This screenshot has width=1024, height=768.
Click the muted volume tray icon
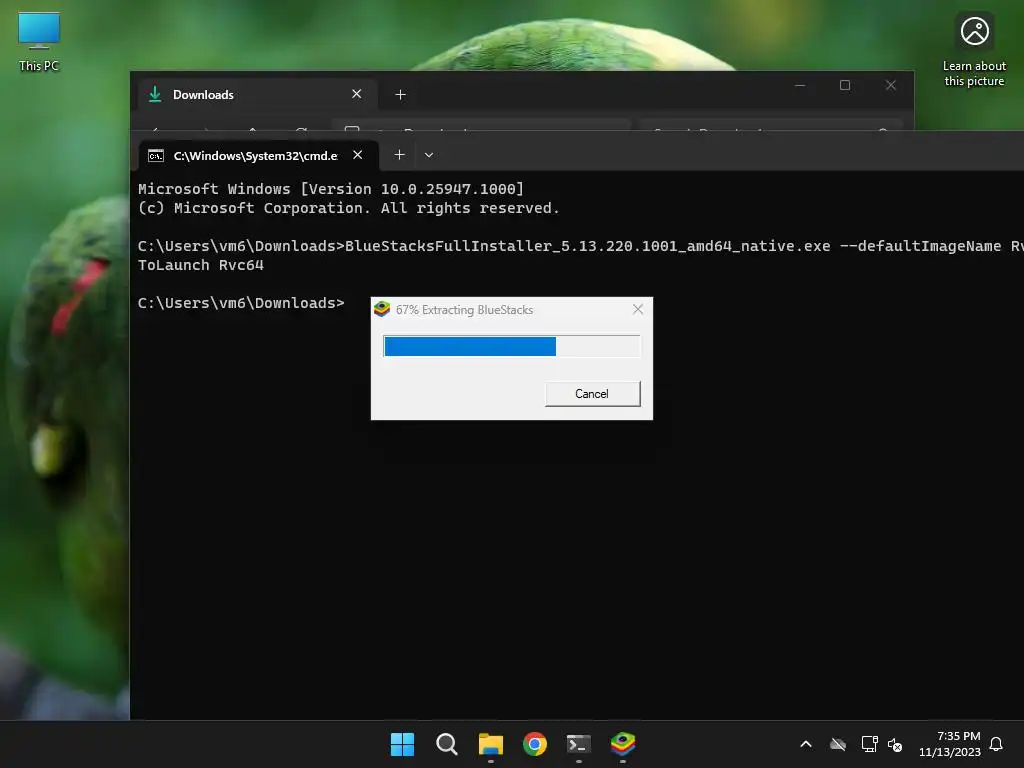click(x=895, y=744)
